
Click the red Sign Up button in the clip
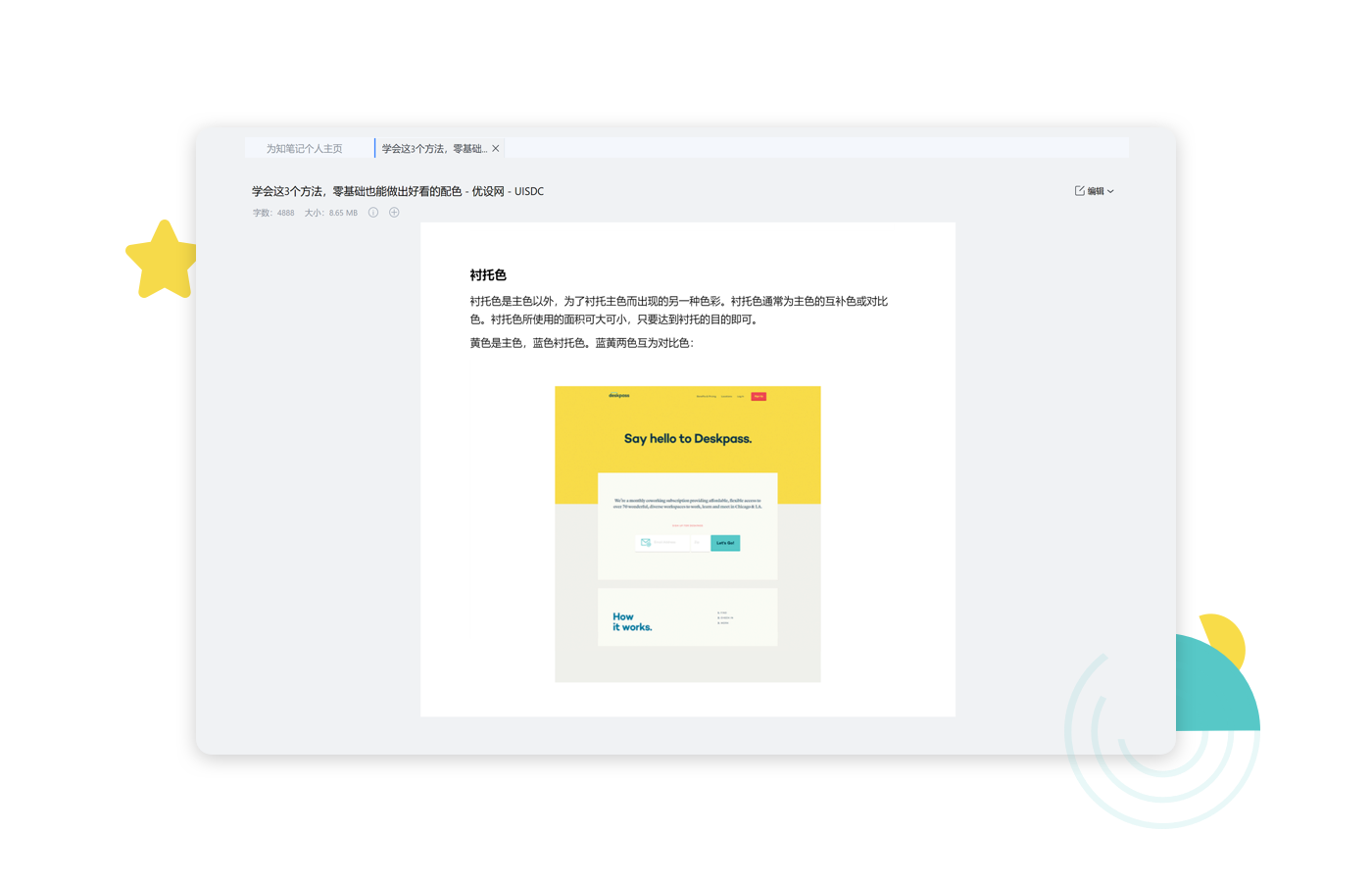tap(759, 396)
